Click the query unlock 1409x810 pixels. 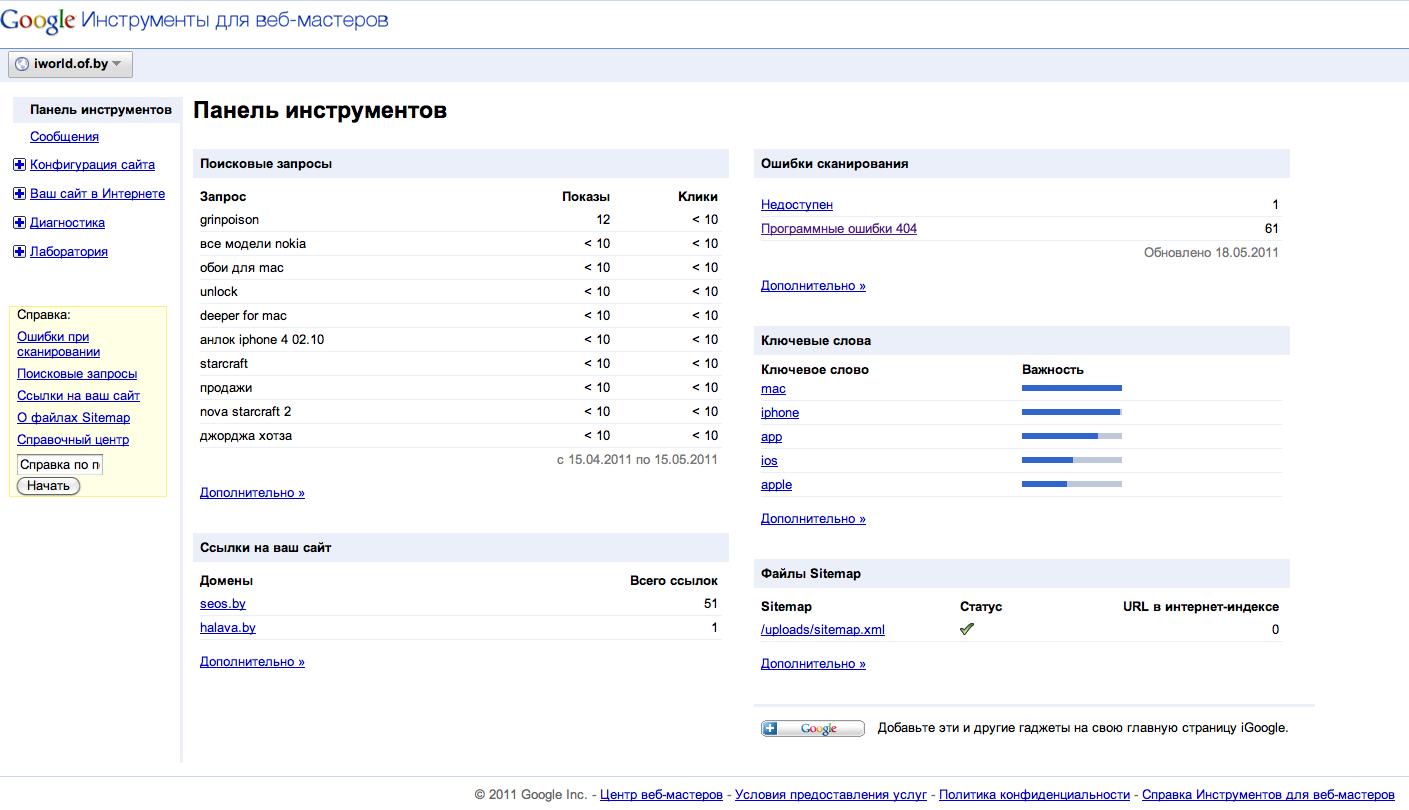click(219, 292)
